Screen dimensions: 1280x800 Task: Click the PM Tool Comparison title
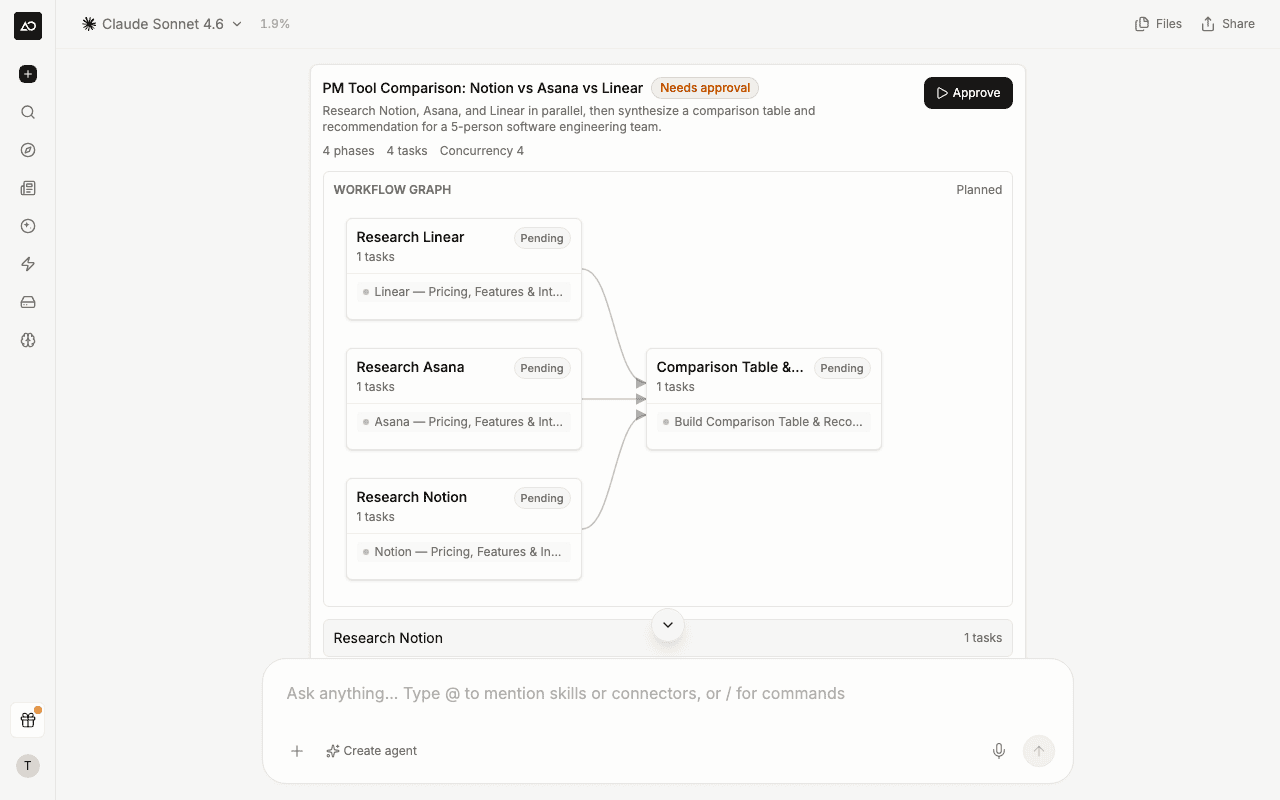point(483,88)
